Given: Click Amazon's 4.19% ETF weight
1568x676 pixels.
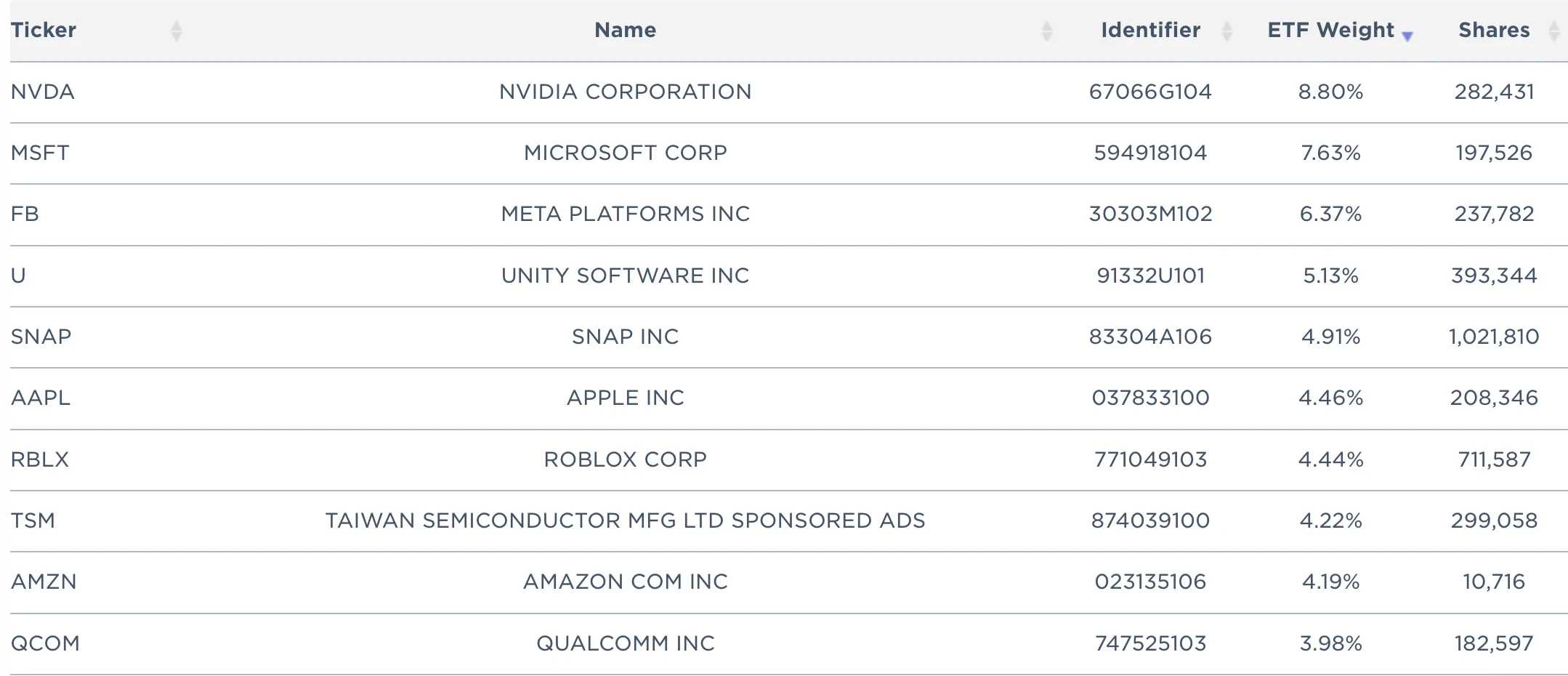Looking at the screenshot, I should [x=1330, y=582].
